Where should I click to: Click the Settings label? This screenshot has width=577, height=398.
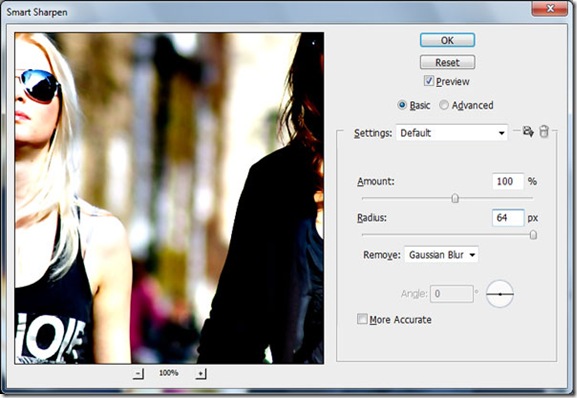click(x=373, y=133)
